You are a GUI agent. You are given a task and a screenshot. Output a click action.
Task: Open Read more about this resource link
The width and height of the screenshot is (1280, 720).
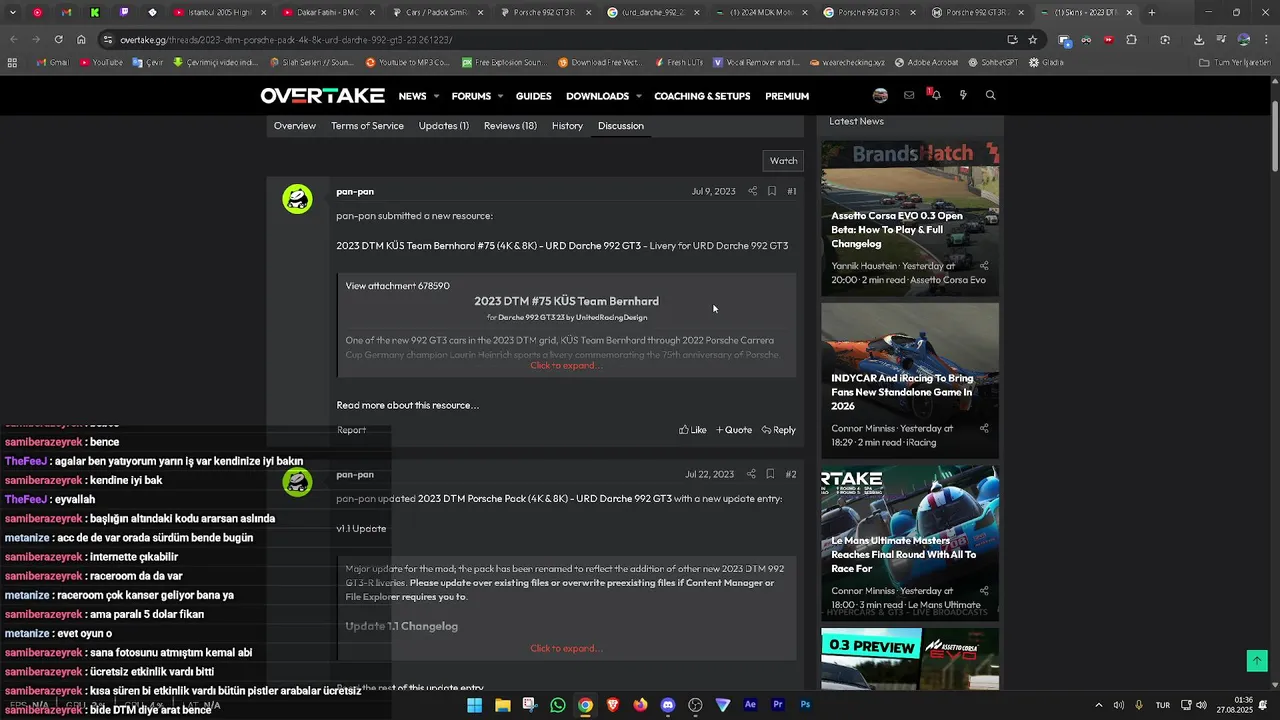pyautogui.click(x=408, y=405)
